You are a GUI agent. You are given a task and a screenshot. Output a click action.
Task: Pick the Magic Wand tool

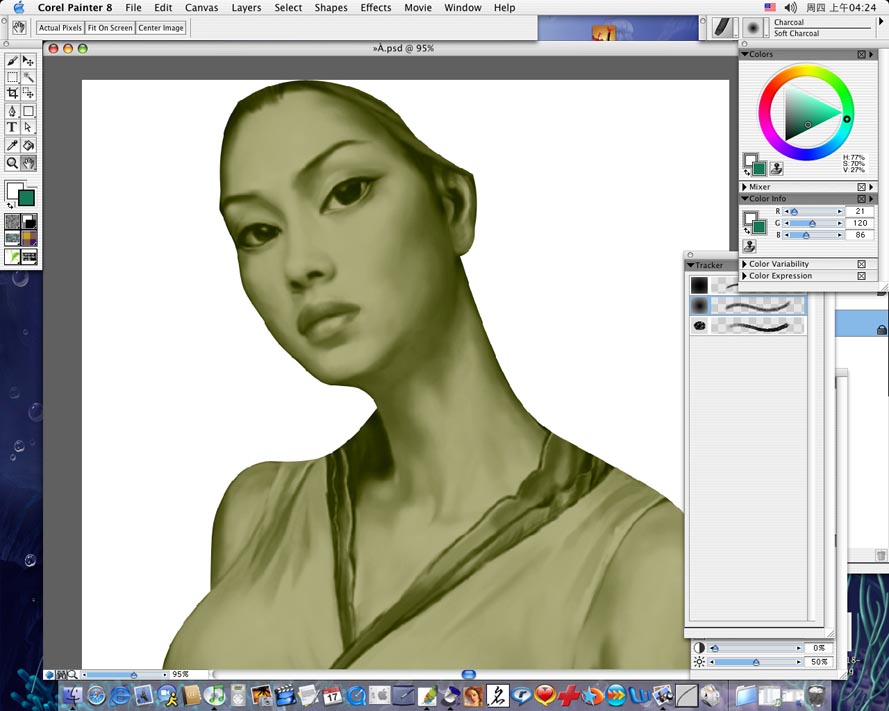[28, 77]
